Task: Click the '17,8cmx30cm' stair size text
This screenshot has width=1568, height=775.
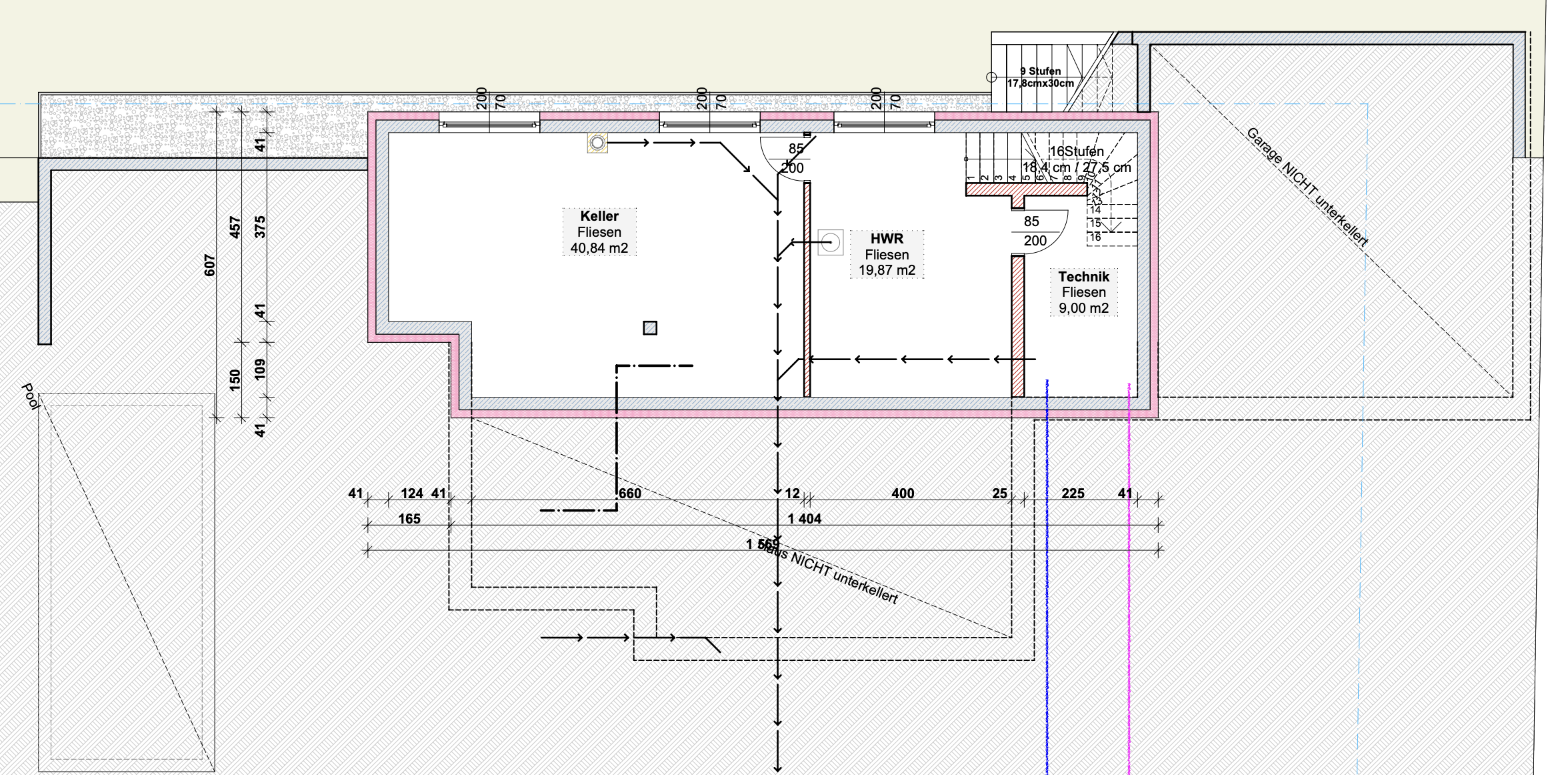Action: coord(1041,83)
